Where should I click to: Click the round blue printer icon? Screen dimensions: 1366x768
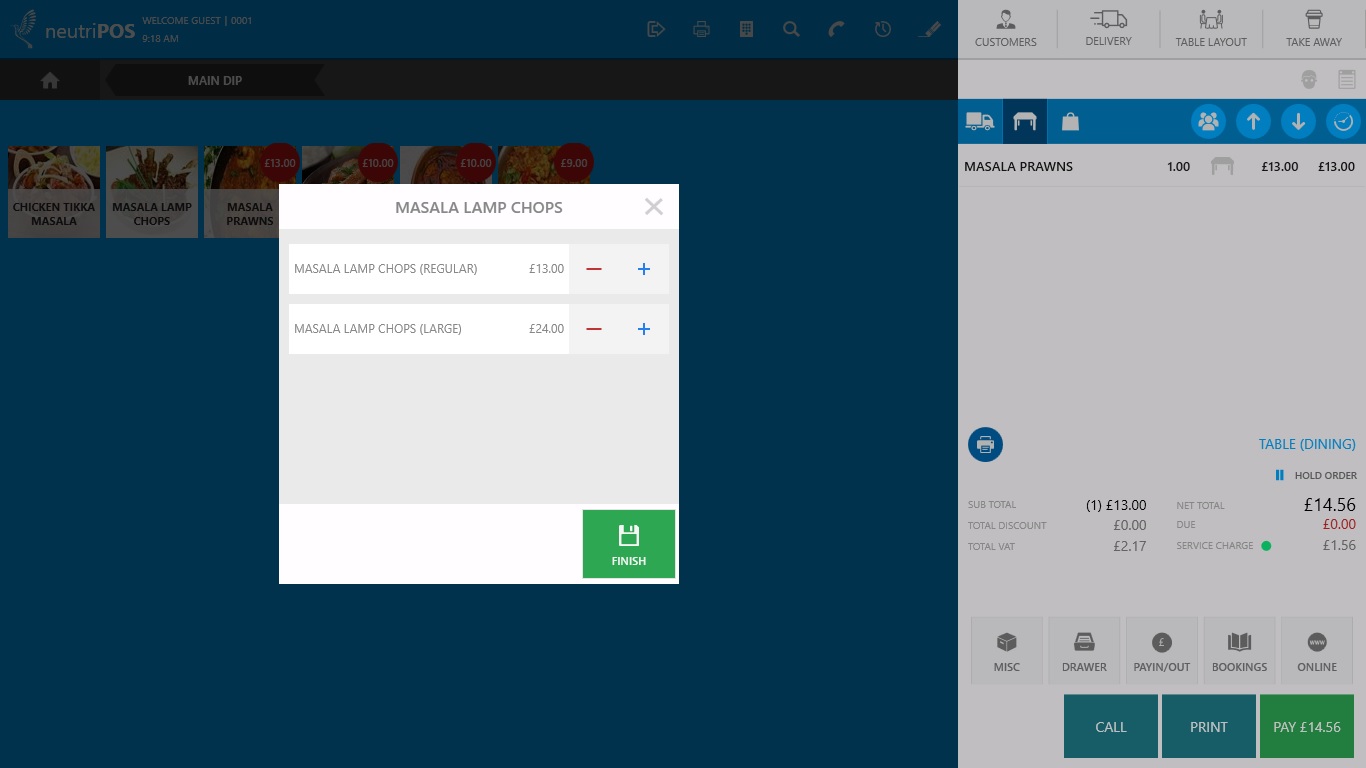point(985,444)
